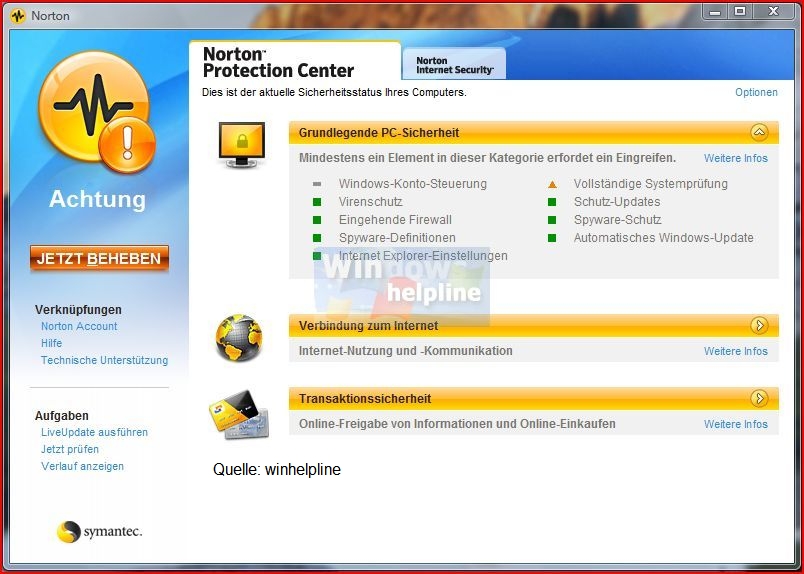Maximize the Norton window
The width and height of the screenshot is (804, 574).
tap(739, 11)
